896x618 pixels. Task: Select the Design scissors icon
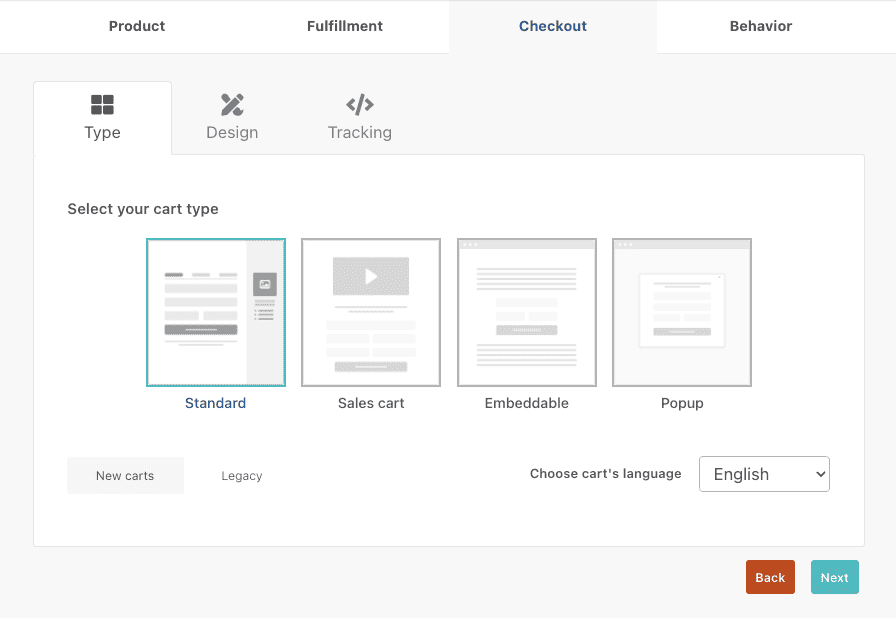coord(231,102)
